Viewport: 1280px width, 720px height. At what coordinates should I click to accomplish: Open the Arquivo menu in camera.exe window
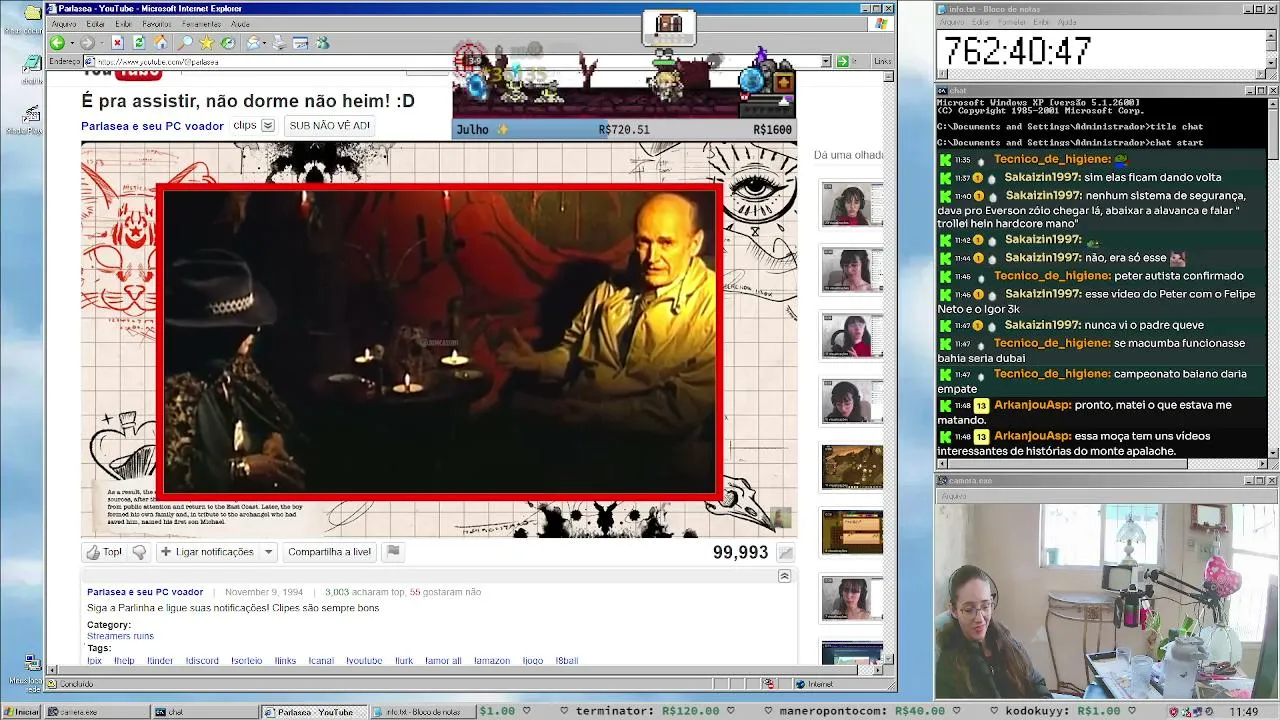point(953,496)
